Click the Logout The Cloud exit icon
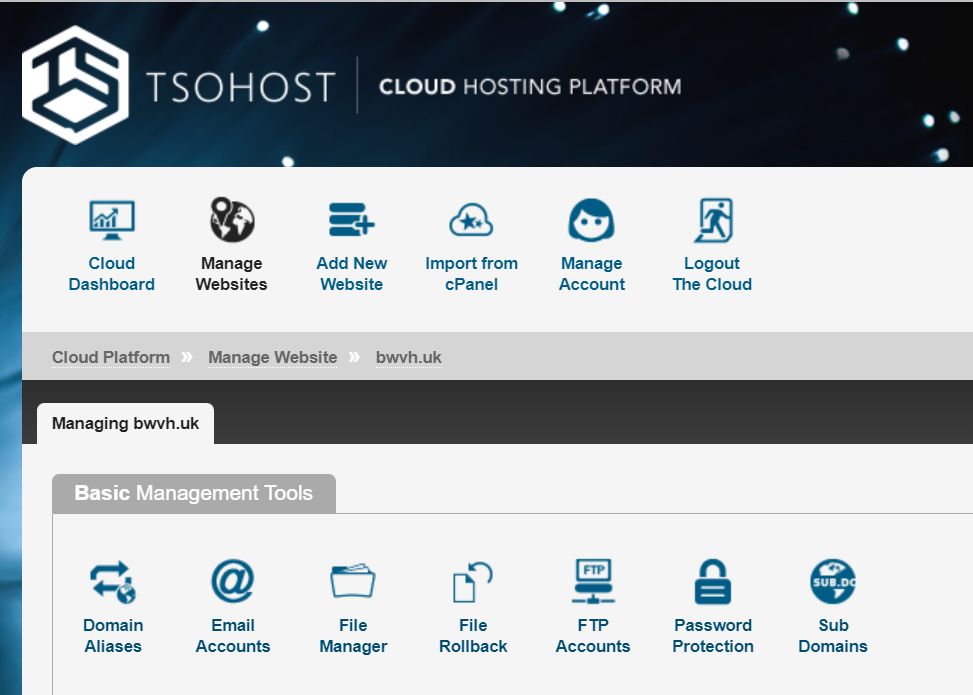Image resolution: width=973 pixels, height=695 pixels. click(x=713, y=220)
